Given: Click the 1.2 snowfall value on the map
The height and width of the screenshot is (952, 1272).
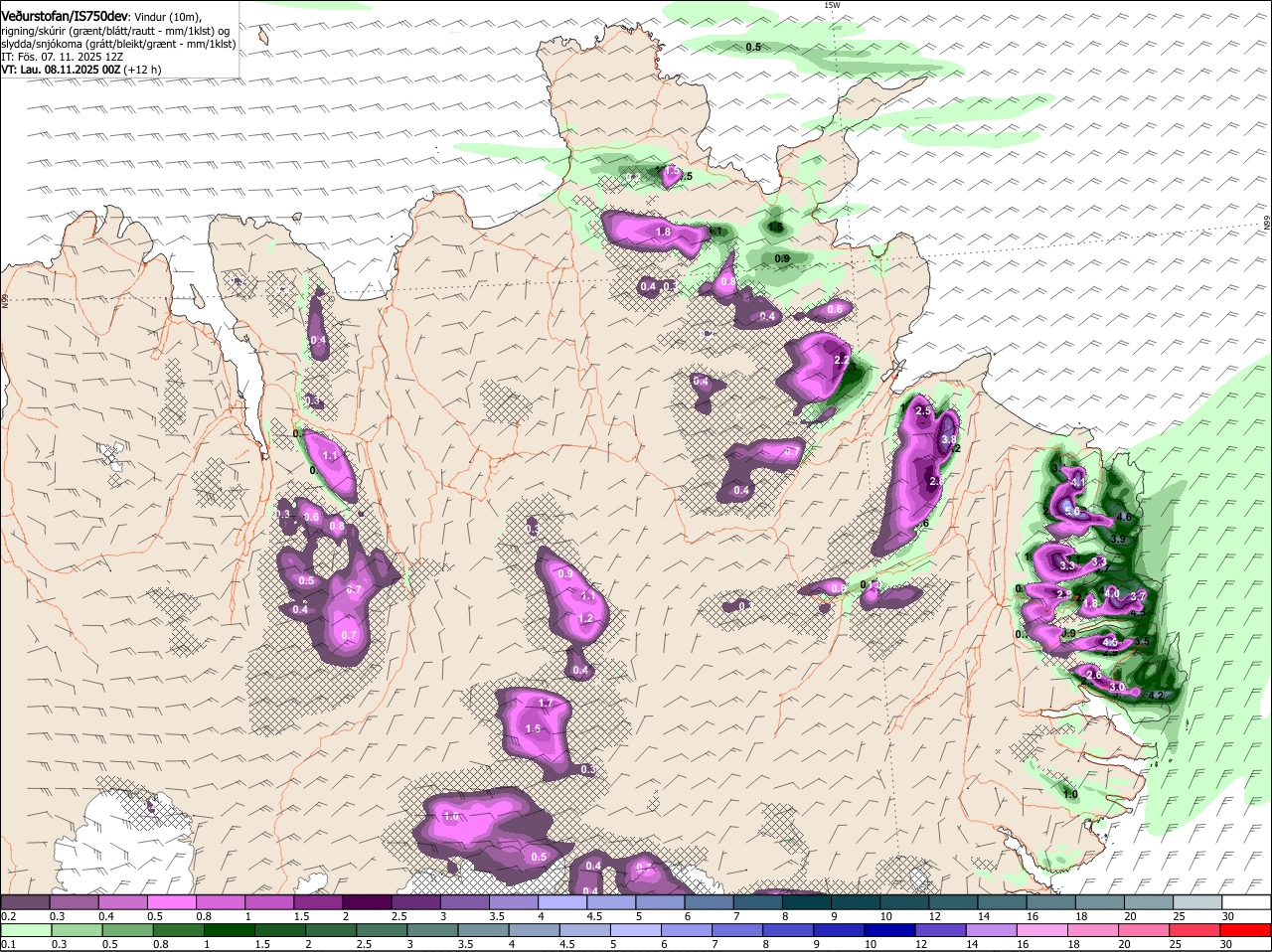Looking at the screenshot, I should (x=585, y=618).
